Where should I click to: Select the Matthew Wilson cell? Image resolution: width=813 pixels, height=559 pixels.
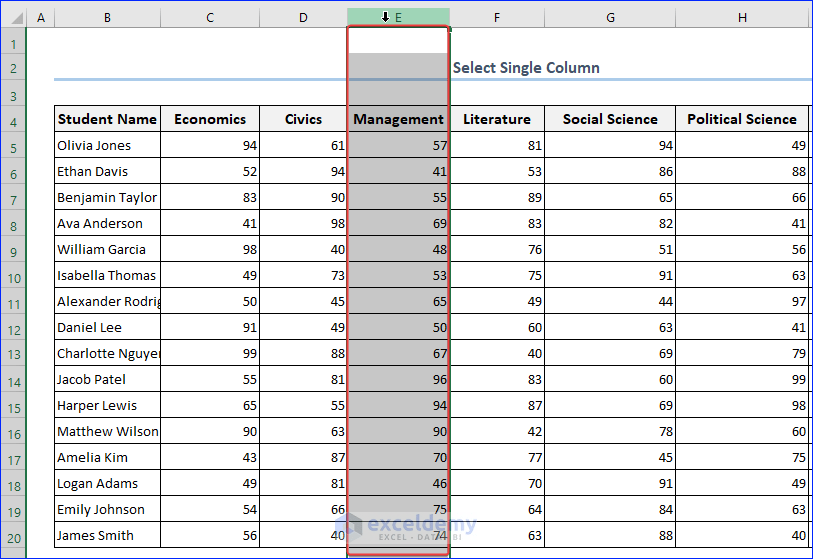click(x=107, y=431)
